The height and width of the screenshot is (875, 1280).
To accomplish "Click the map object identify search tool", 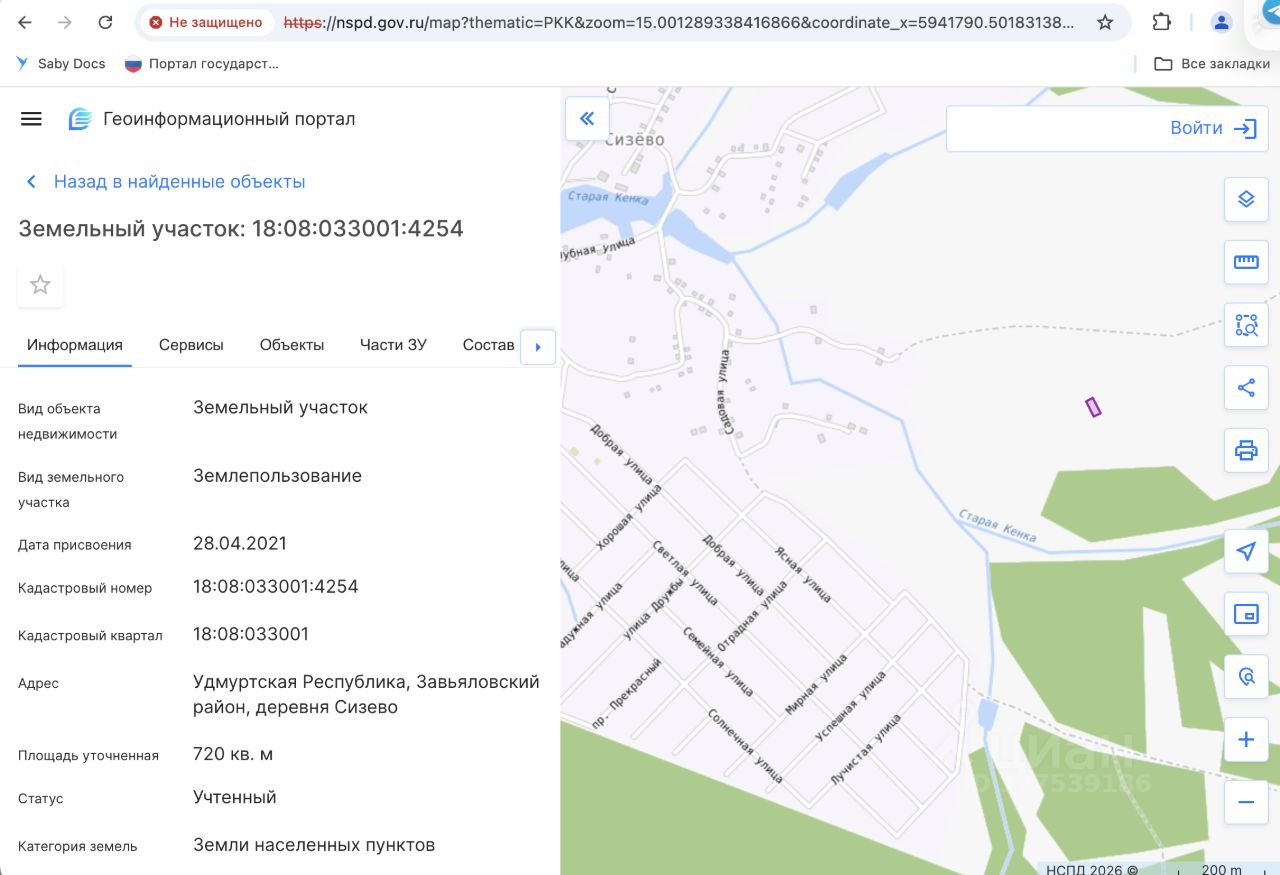I will point(1246,677).
